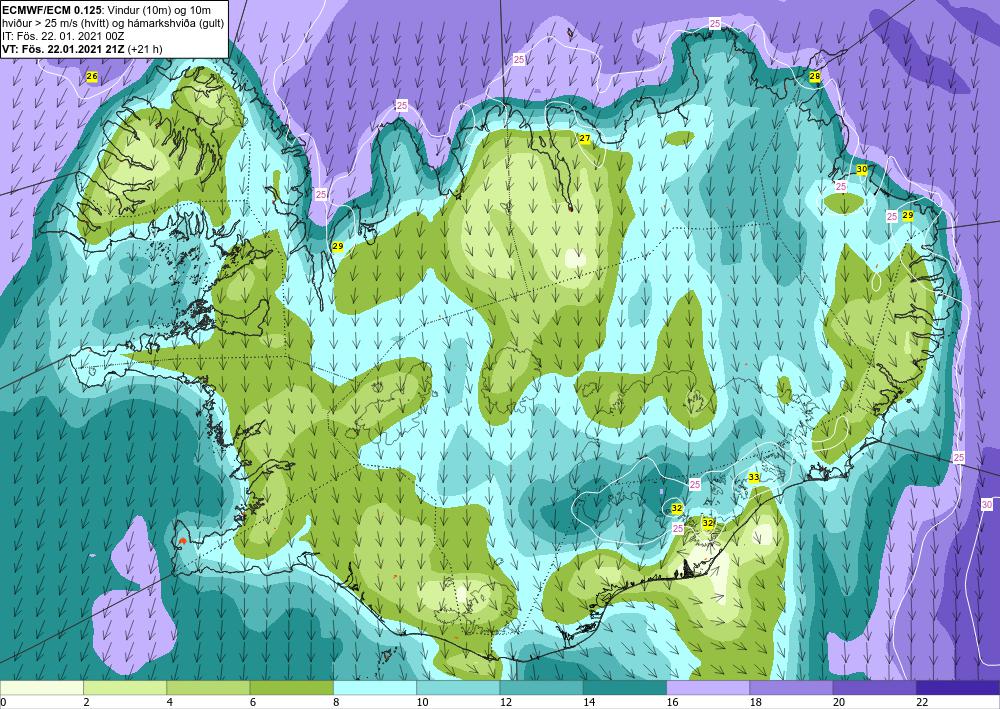Click the legend scale value 22
The image size is (1000, 709).
(922, 702)
